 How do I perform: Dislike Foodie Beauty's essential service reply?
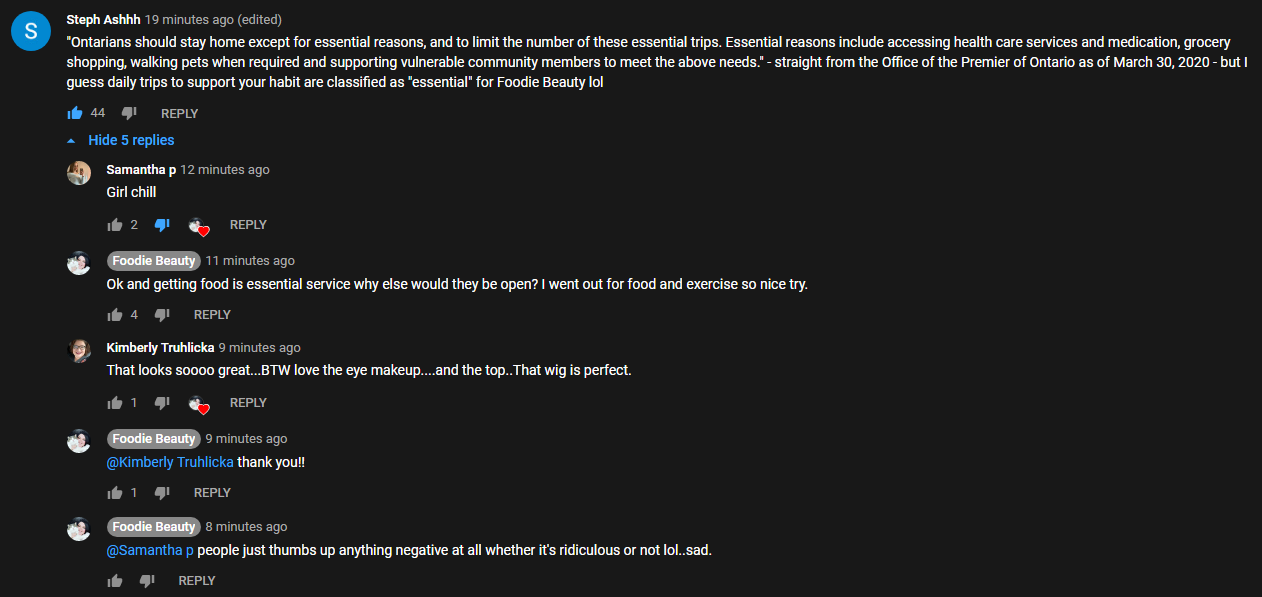[x=162, y=315]
